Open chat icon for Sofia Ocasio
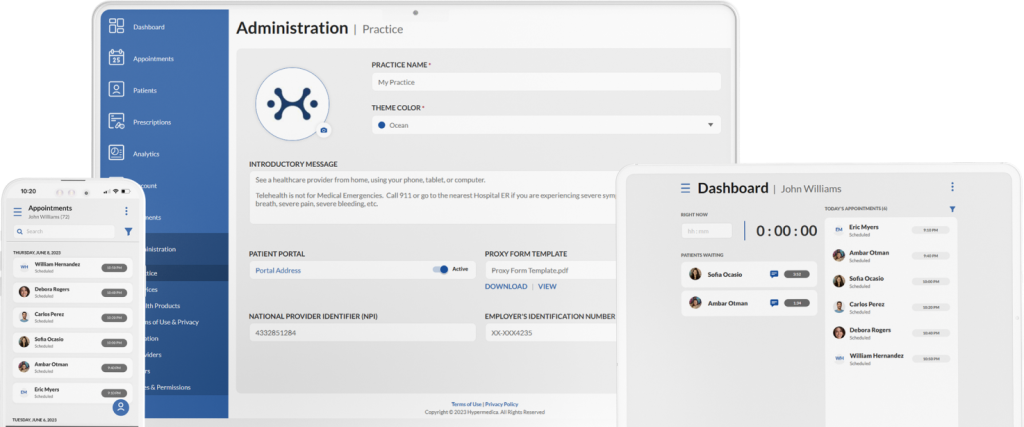The width and height of the screenshot is (1024, 427). pyautogui.click(x=773, y=274)
